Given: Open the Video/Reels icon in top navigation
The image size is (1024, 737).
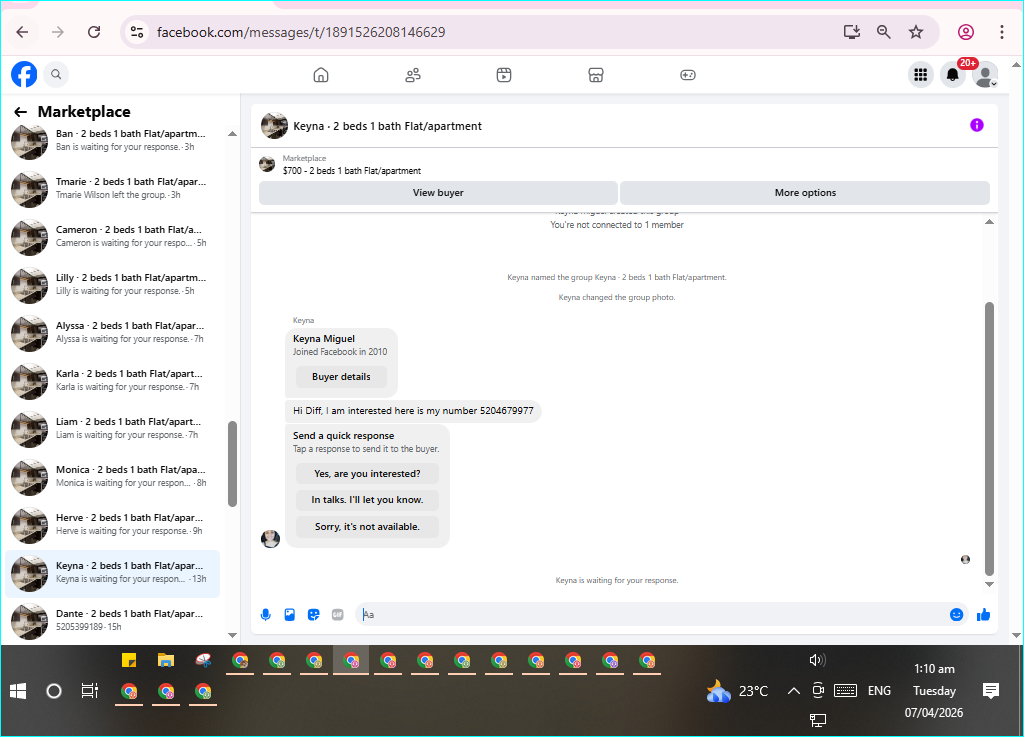Looking at the screenshot, I should (504, 75).
